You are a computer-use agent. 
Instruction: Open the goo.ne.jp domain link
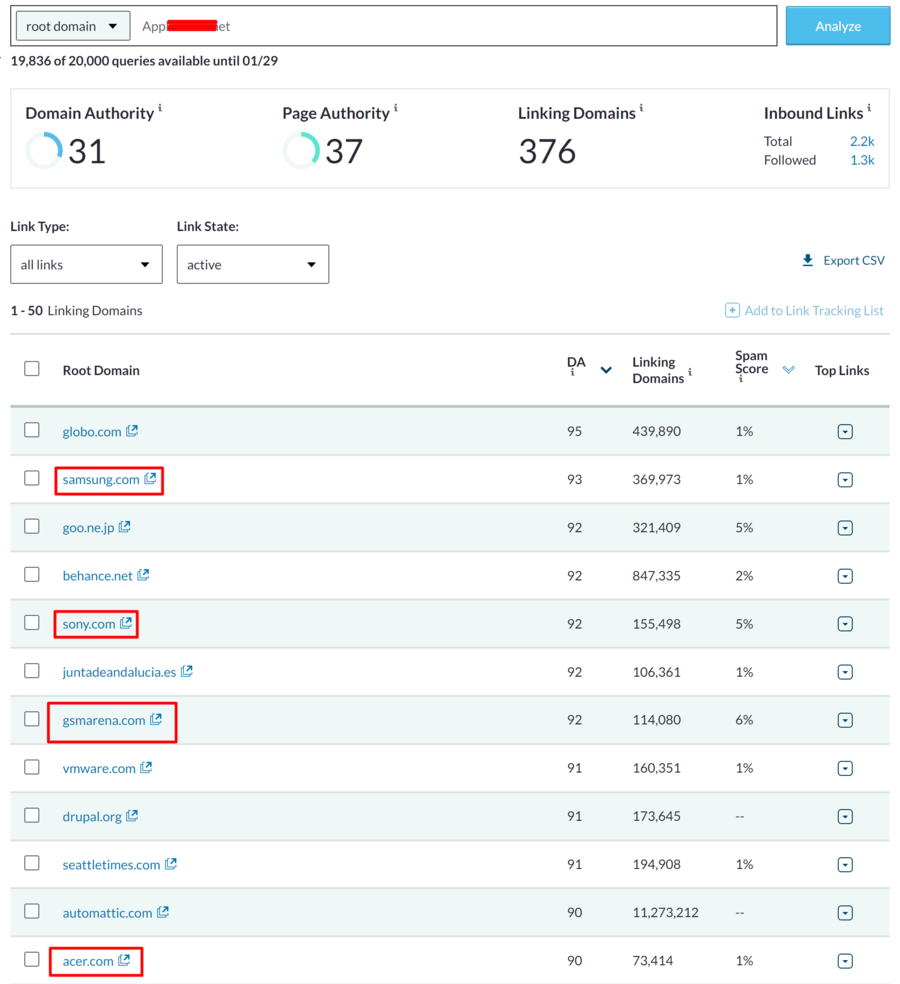tap(88, 528)
